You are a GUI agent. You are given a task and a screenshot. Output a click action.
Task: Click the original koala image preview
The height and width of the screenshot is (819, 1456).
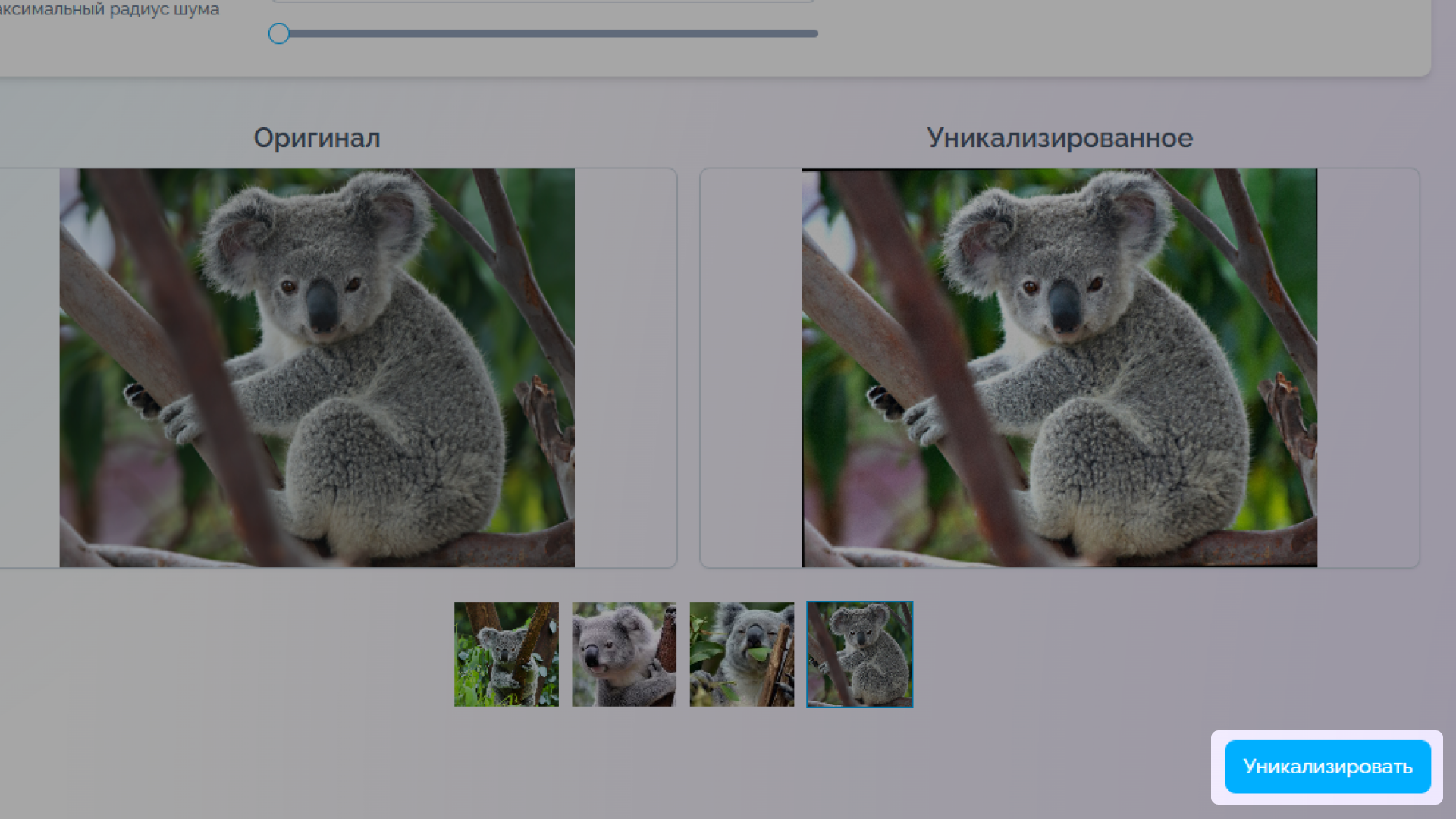coord(317,368)
